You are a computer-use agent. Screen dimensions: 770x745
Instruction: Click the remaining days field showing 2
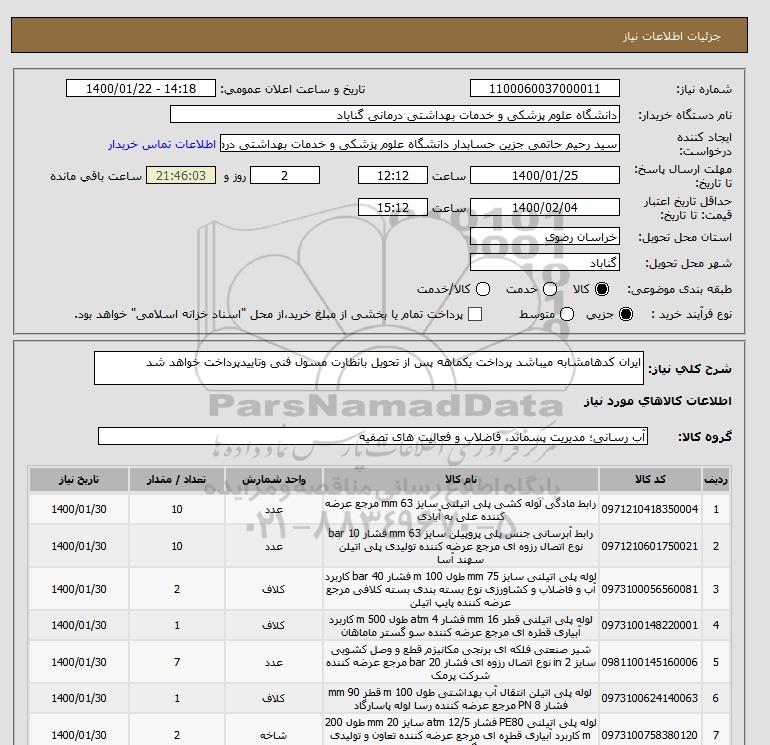(x=285, y=175)
